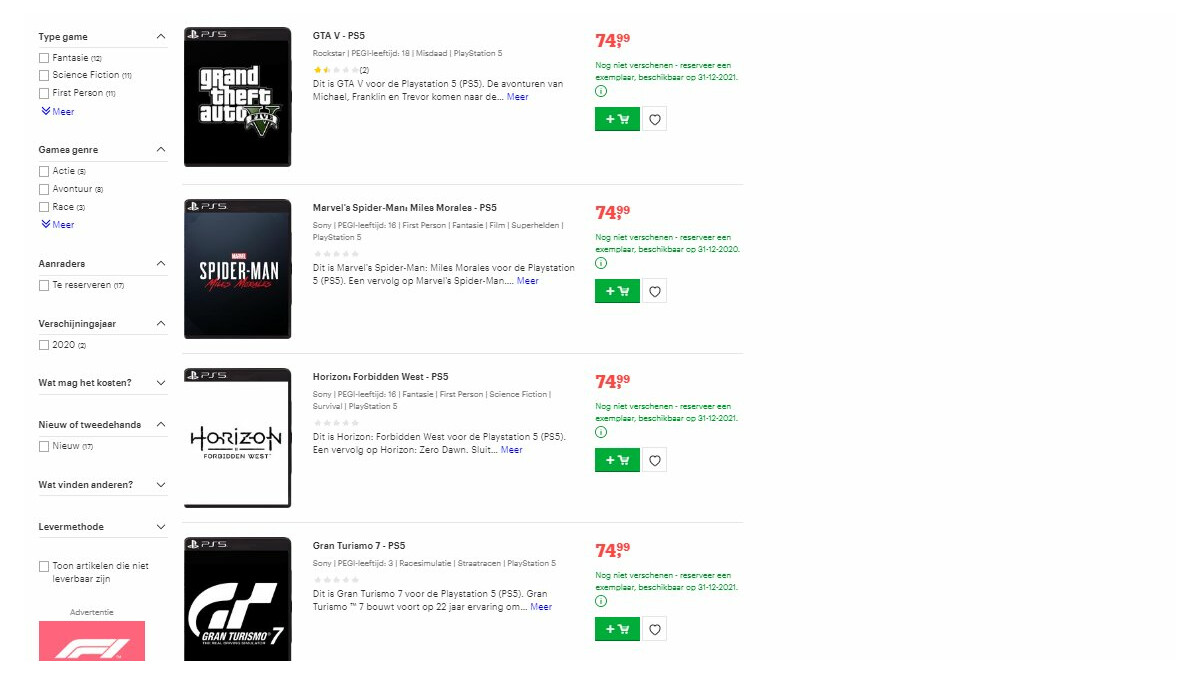Add Gran Turismo 7 to cart
Image resolution: width=1200 pixels, height=675 pixels.
[x=617, y=629]
